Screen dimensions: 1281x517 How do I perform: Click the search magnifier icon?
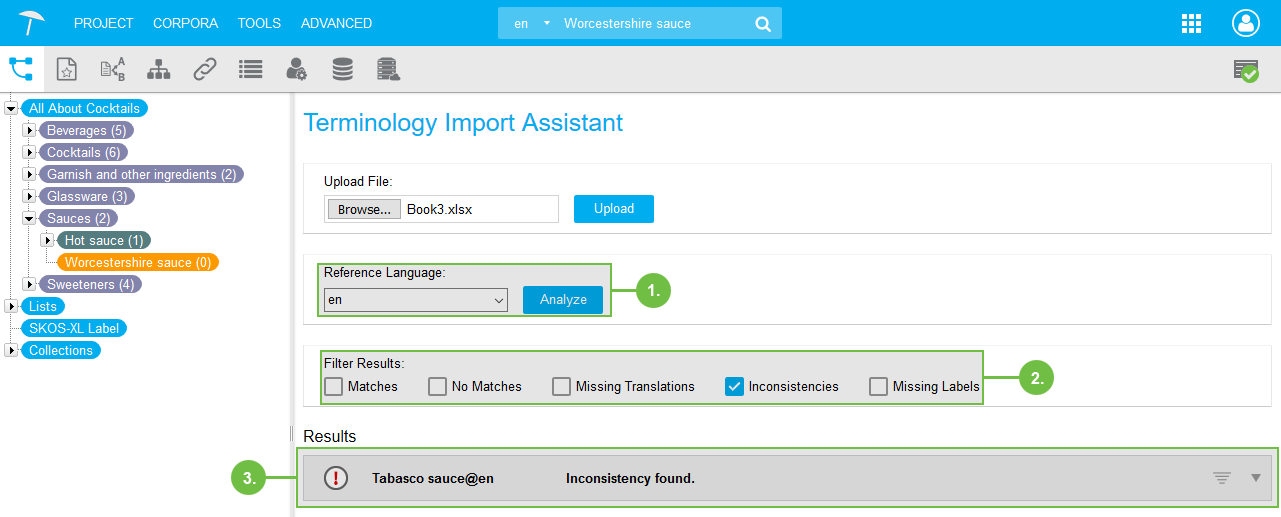point(763,24)
